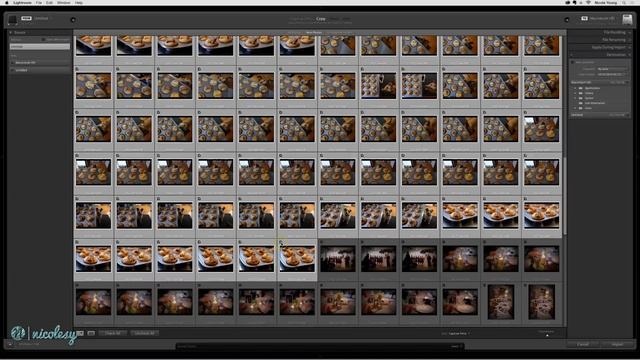Click the Untitled volume header in Destination

click(599, 115)
